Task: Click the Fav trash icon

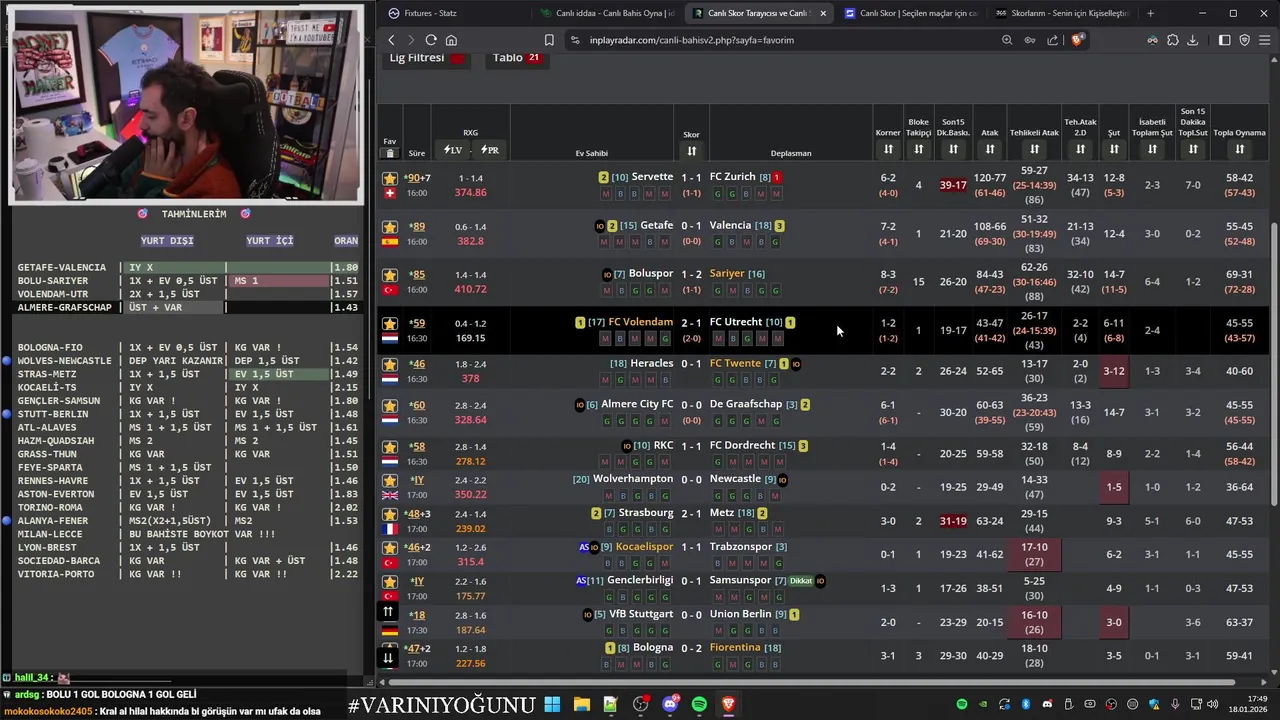Action: coord(390,153)
